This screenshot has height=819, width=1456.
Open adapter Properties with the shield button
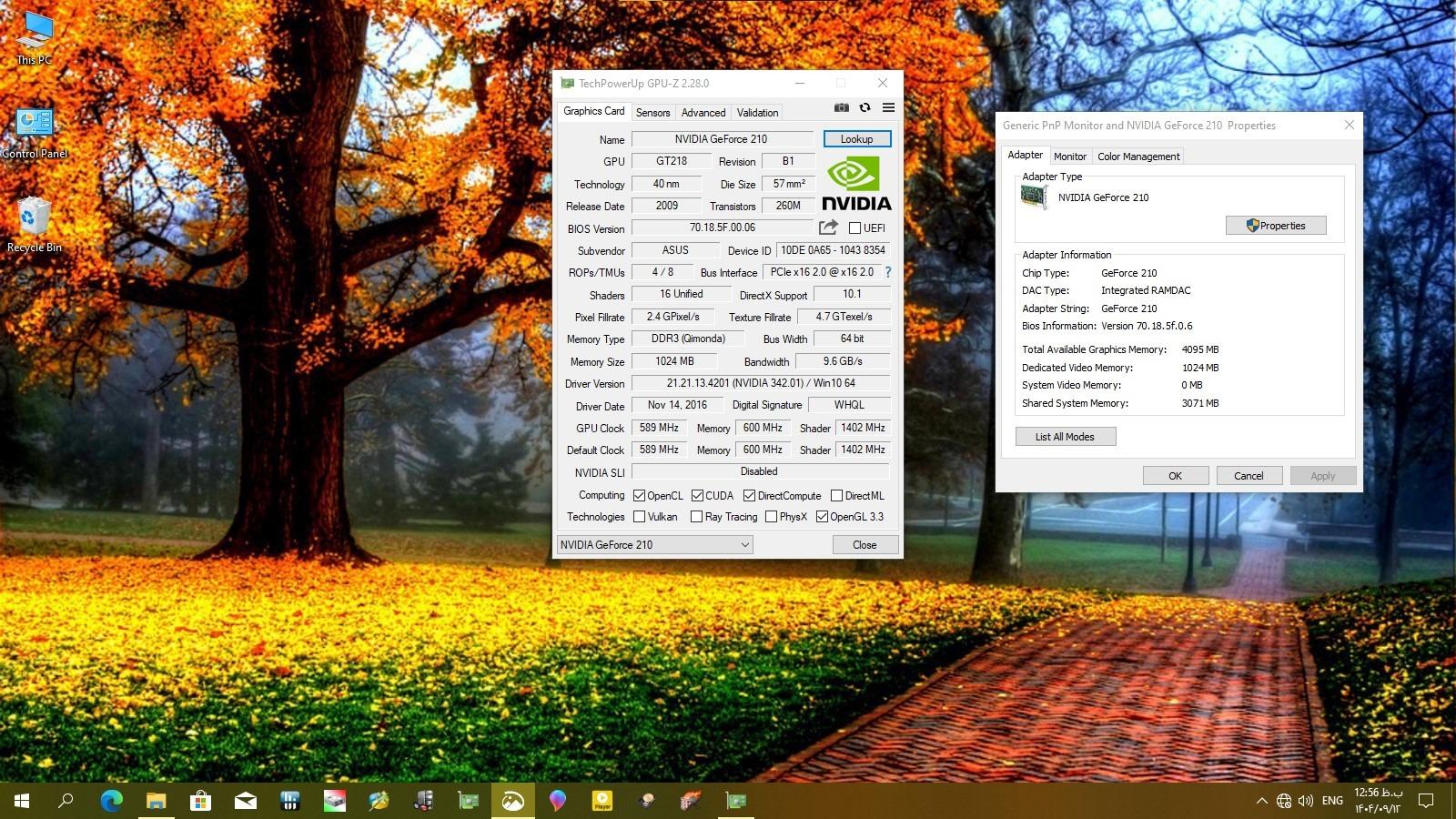1275,226
